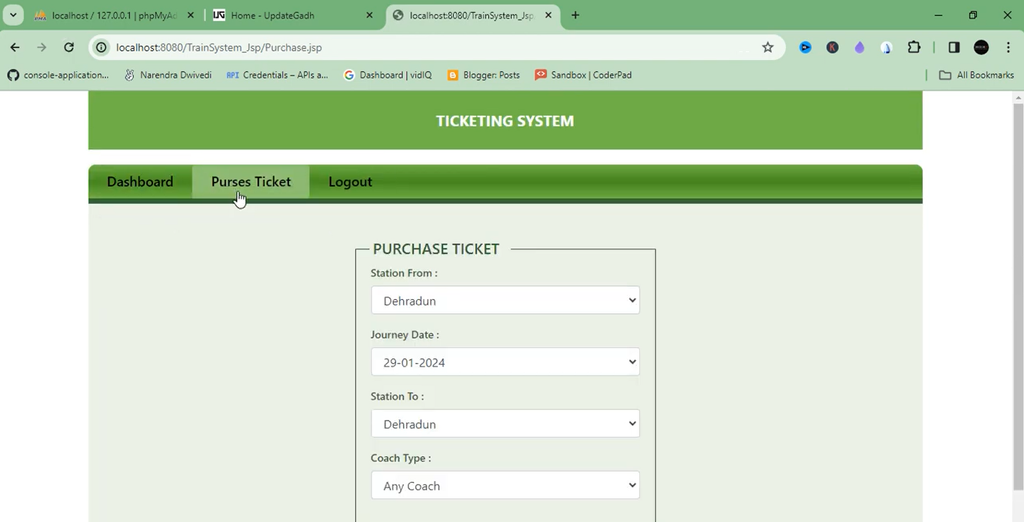Image resolution: width=1024 pixels, height=522 pixels.
Task: Open the Credentials – APIs bookmark
Action: pyautogui.click(x=277, y=75)
